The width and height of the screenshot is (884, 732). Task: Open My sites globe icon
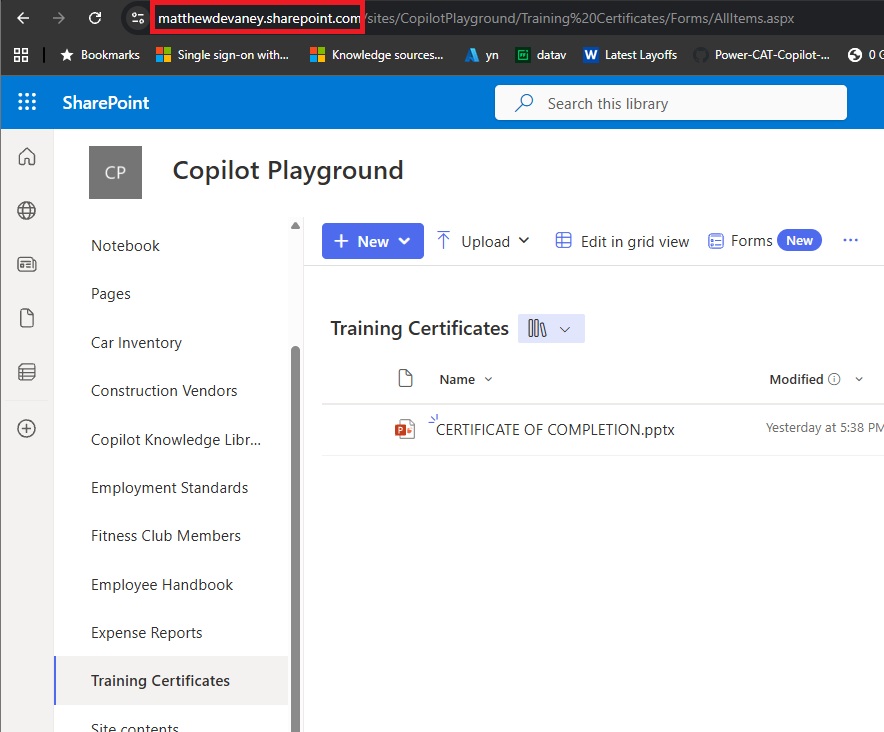27,211
